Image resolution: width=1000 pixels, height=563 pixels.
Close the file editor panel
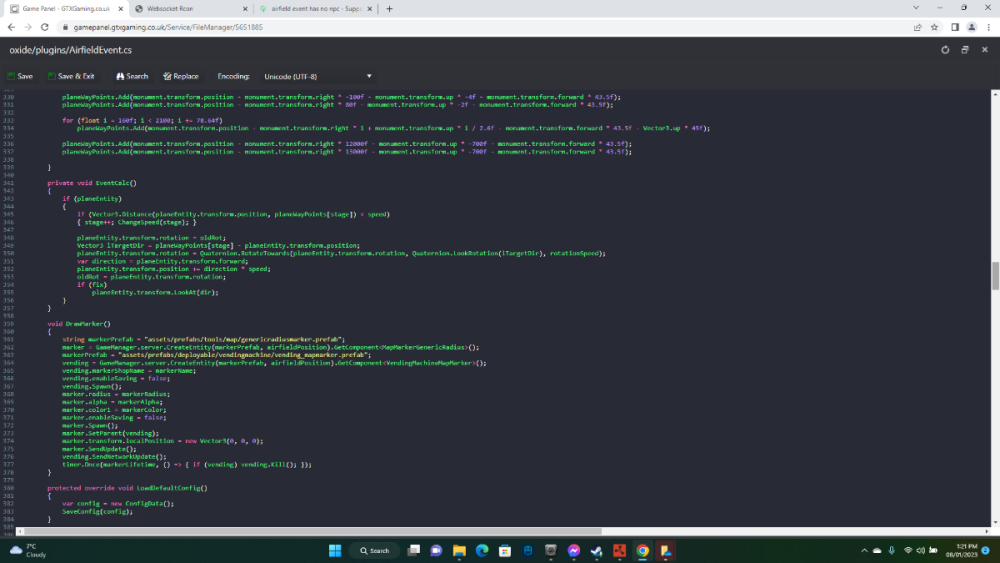pos(985,50)
